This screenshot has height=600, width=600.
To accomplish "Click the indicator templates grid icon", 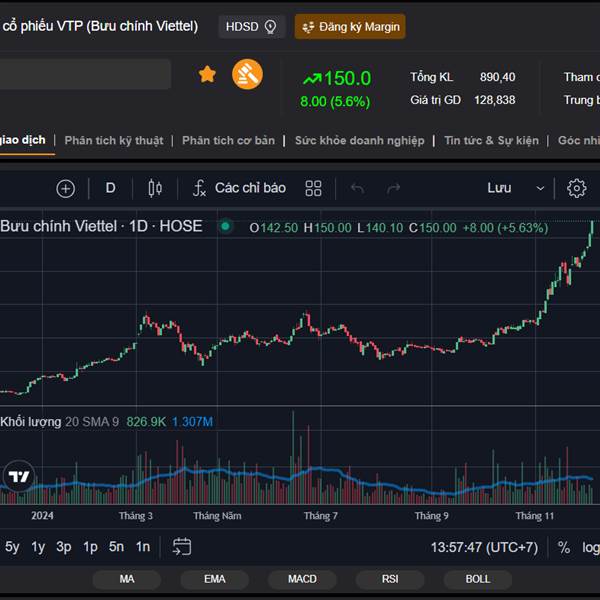I will tap(313, 188).
